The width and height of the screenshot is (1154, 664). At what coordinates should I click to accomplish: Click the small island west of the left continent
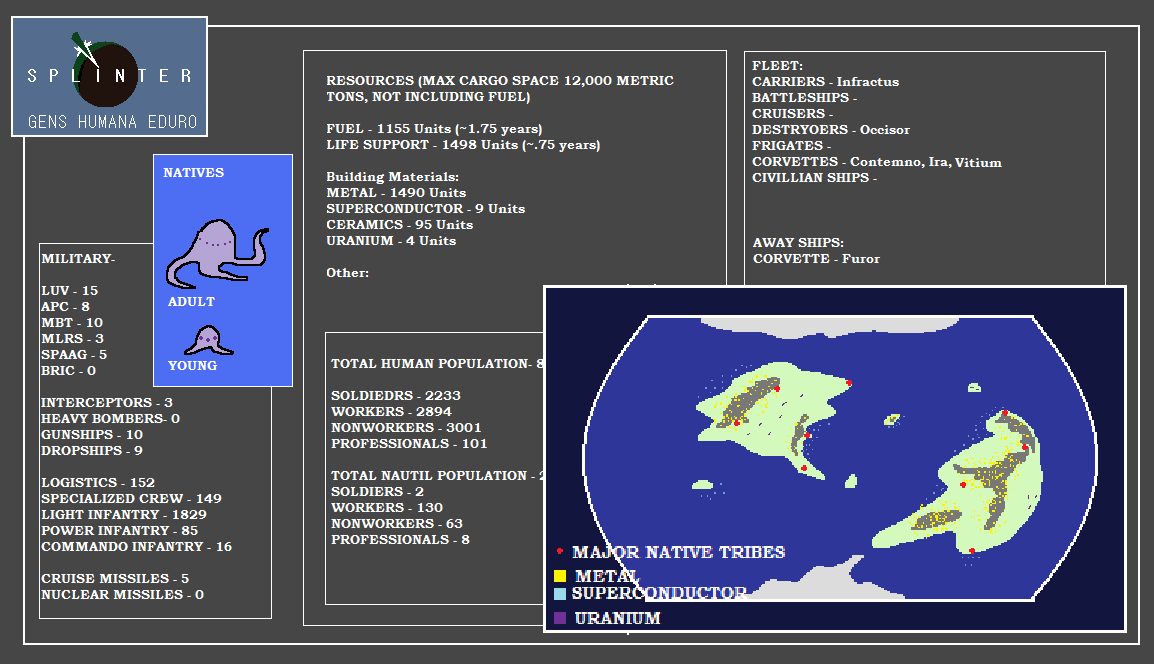[703, 485]
